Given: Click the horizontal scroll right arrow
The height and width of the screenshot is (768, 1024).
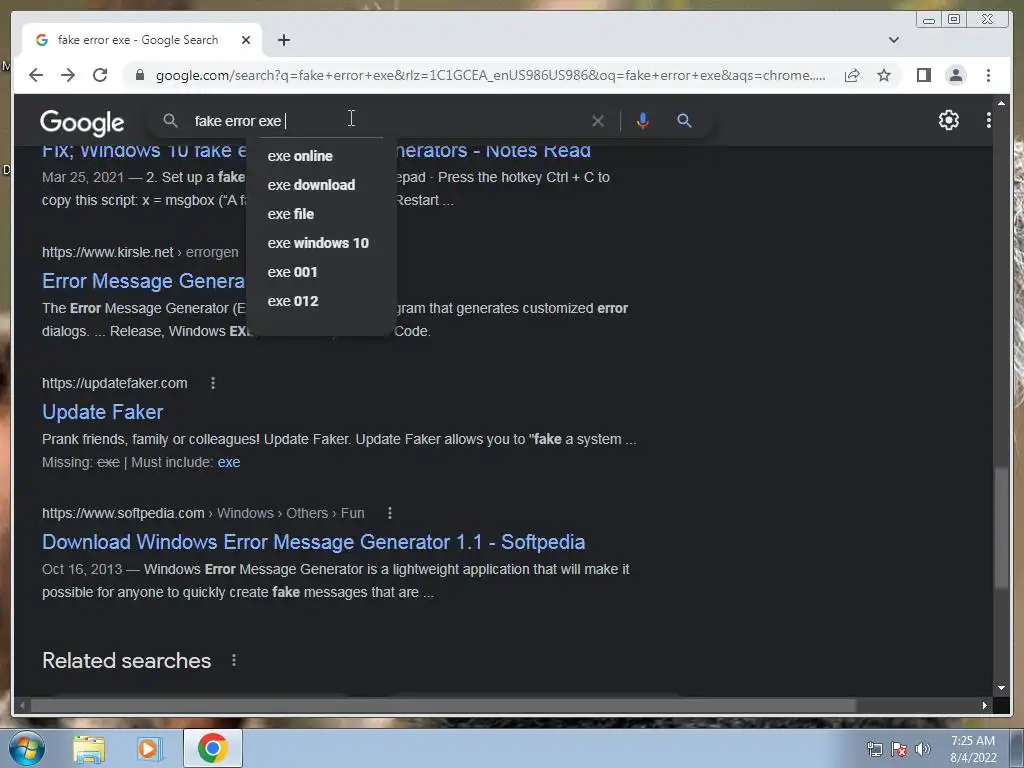Looking at the screenshot, I should [985, 705].
